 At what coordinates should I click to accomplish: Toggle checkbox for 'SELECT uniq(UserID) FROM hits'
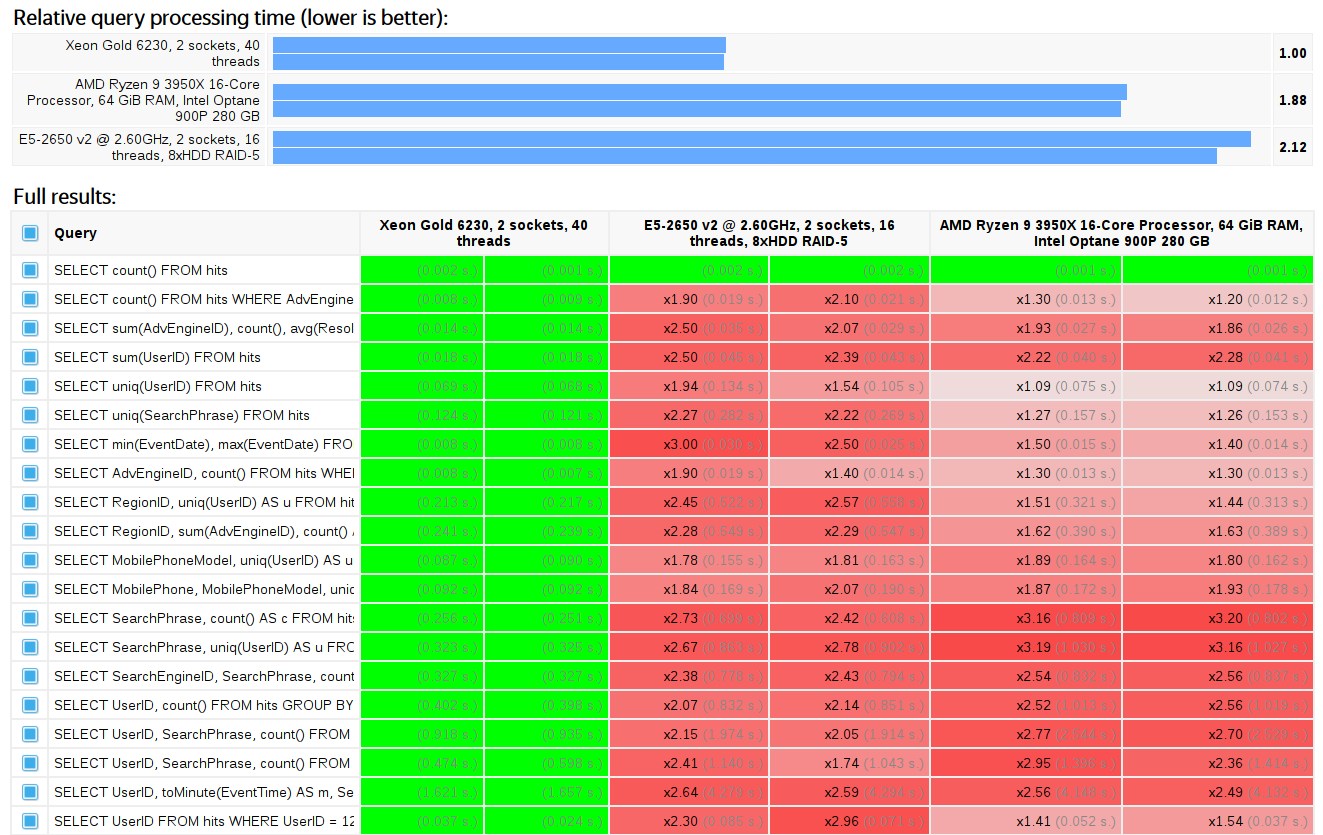[30, 386]
